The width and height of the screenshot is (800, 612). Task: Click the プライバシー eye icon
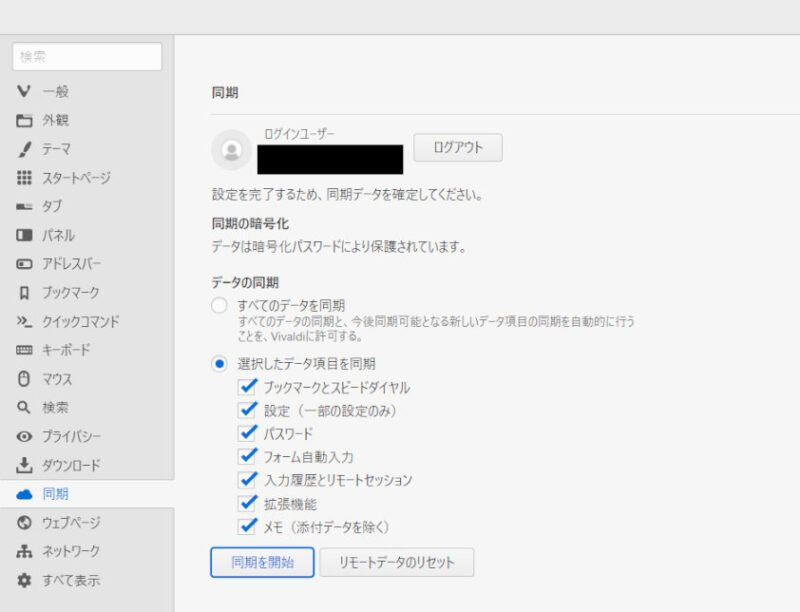[24, 437]
